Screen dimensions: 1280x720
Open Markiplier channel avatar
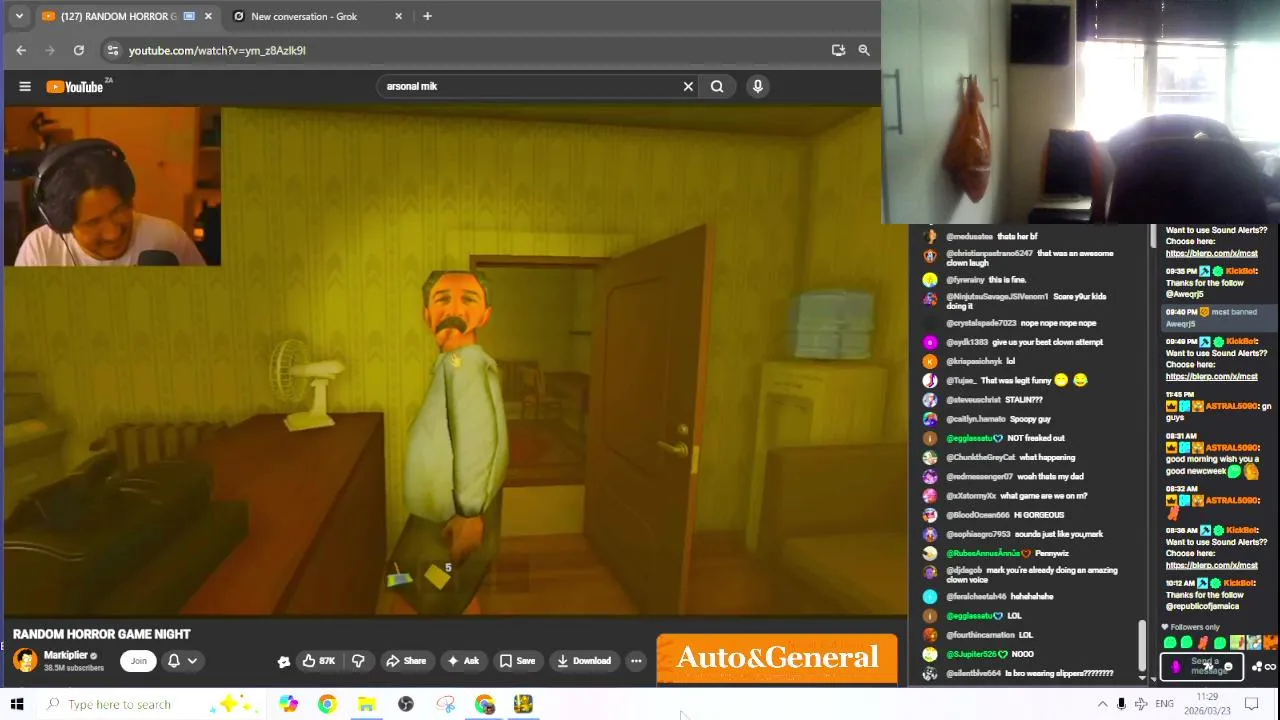pyautogui.click(x=25, y=660)
